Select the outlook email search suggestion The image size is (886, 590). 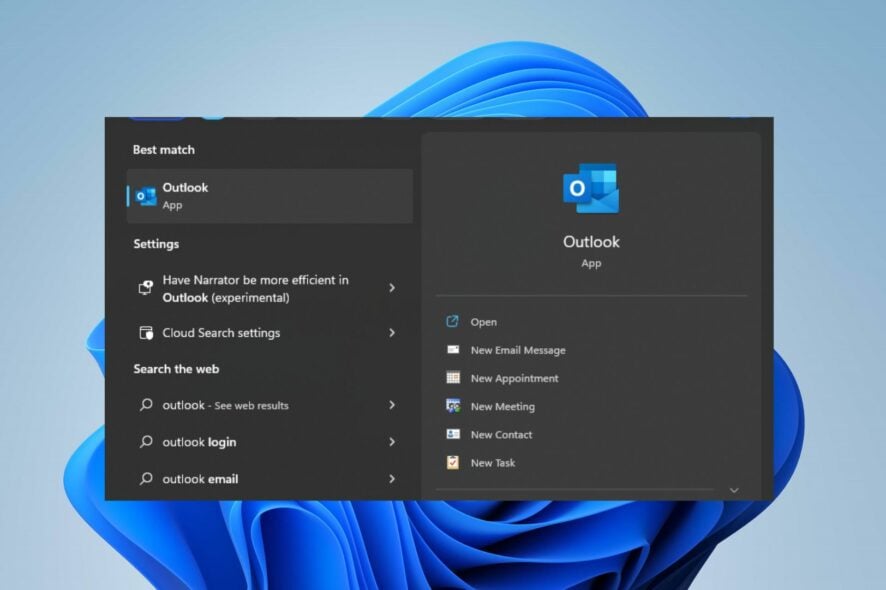[201, 479]
